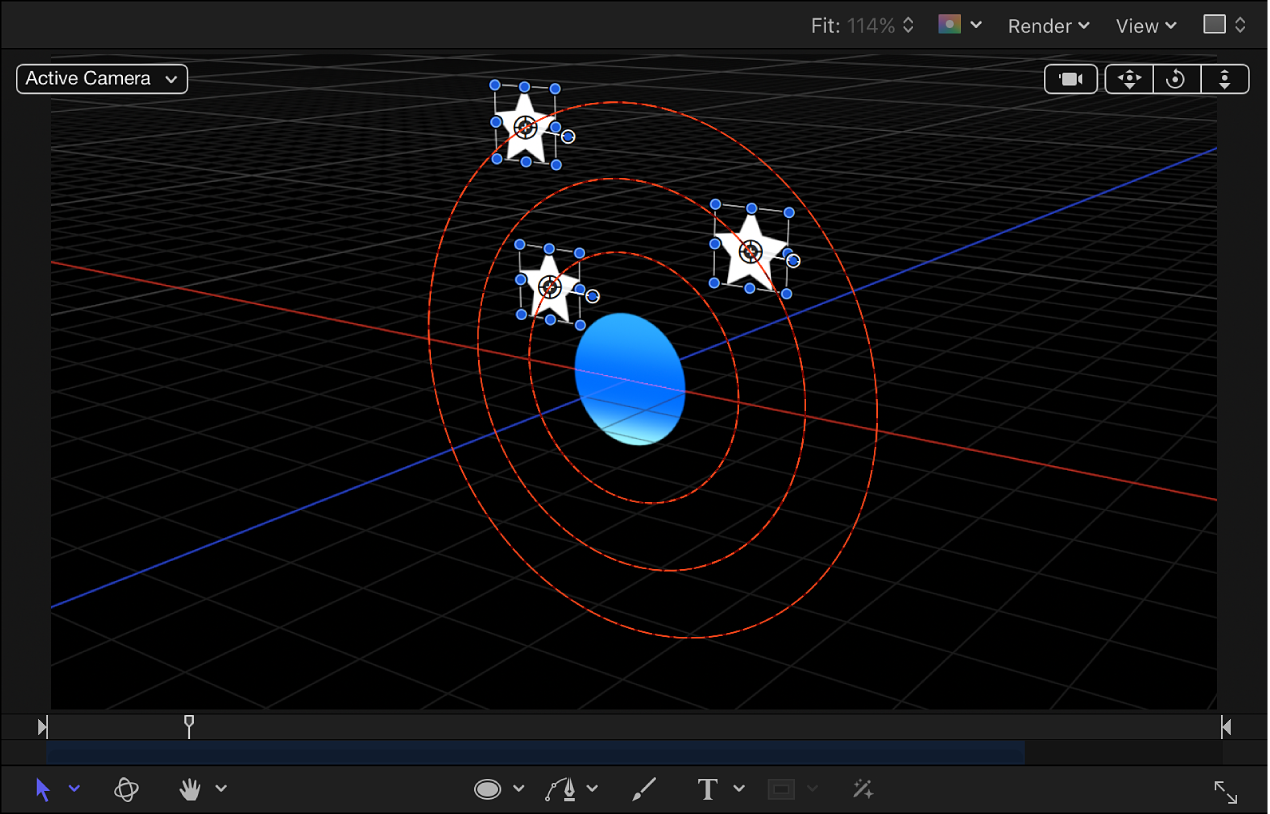Expand the shape tool options chevron
Viewport: 1270px width, 814px height.
point(517,789)
